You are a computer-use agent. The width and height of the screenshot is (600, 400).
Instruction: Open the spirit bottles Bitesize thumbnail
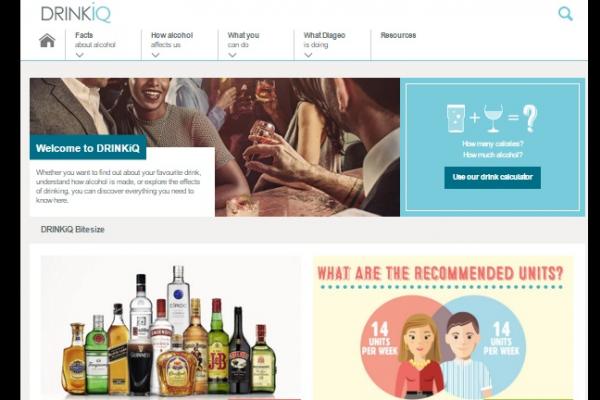(171, 328)
